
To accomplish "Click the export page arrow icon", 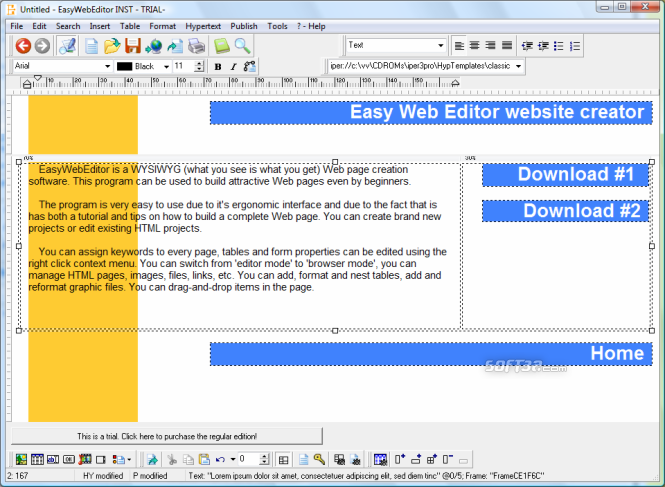I will coord(175,46).
